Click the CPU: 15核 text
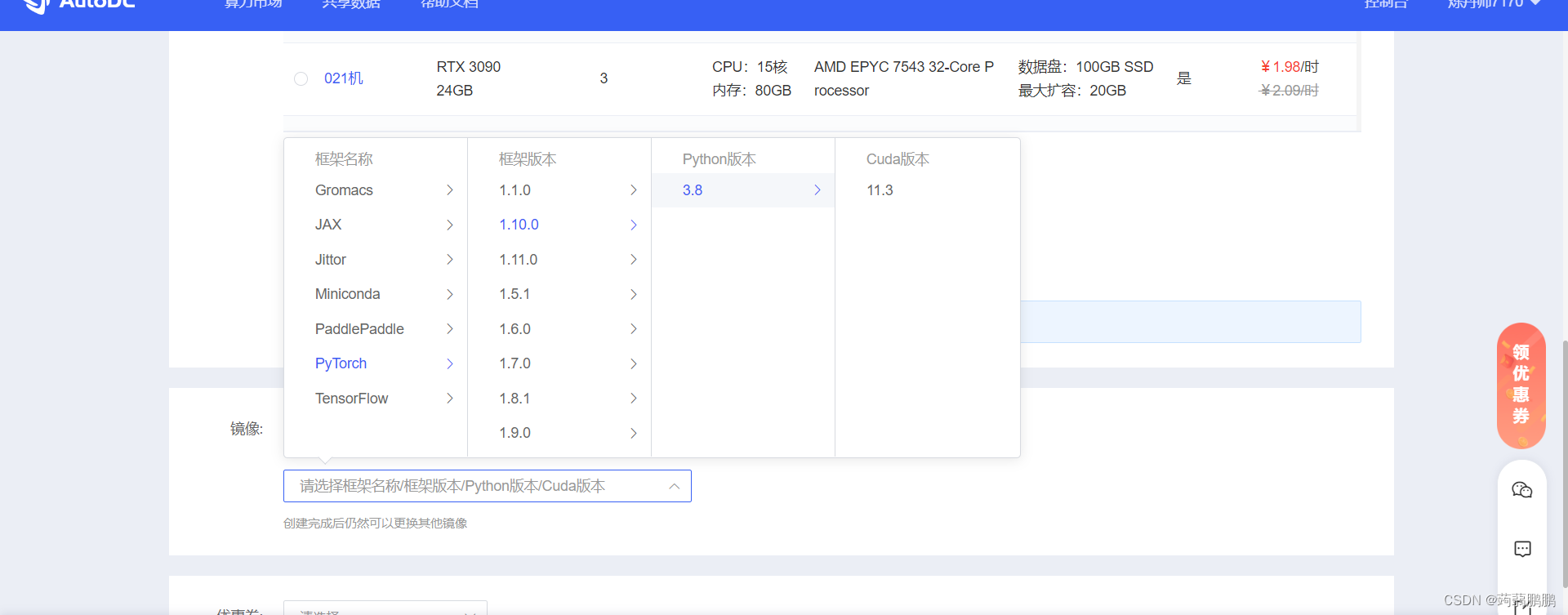1568x615 pixels. click(x=750, y=67)
